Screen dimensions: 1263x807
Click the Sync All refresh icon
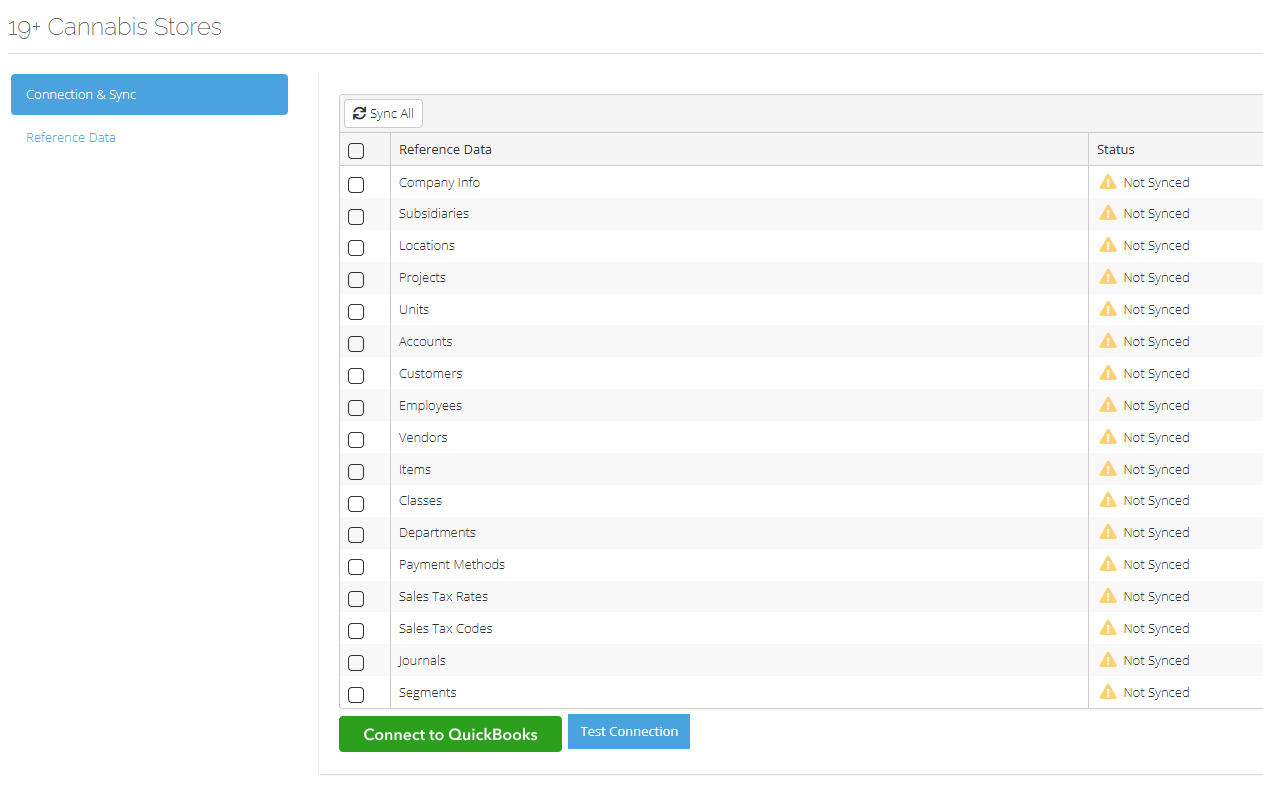point(360,114)
